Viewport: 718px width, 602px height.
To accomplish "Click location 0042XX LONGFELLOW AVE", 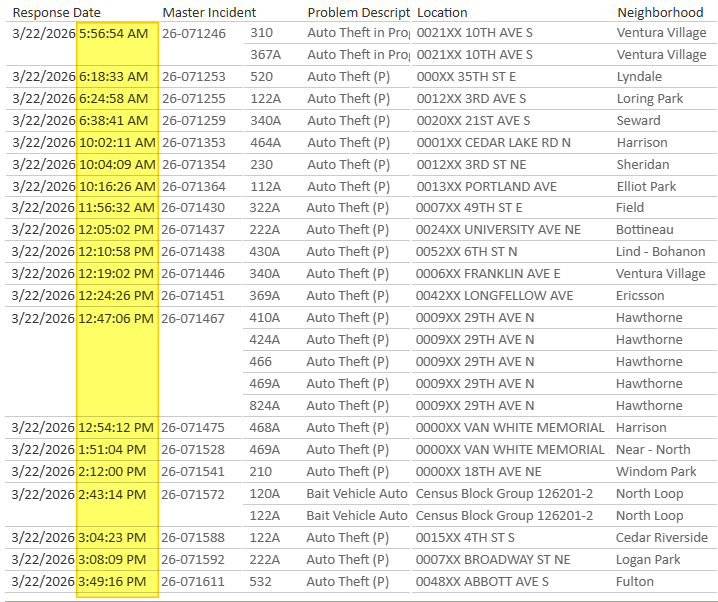I will click(495, 295).
